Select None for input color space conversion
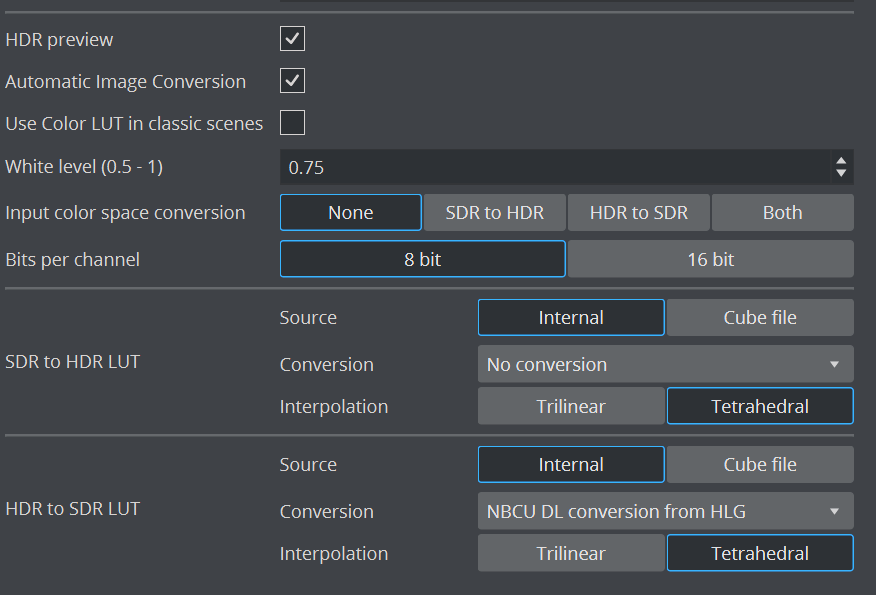Screen dimensions: 876x595 click(x=350, y=212)
